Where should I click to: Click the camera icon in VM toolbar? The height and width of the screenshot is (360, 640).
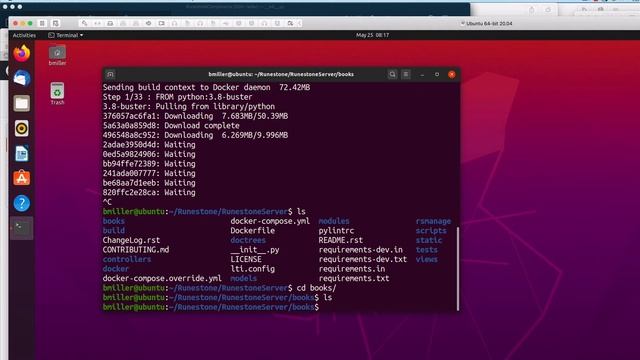pyautogui.click(x=162, y=23)
